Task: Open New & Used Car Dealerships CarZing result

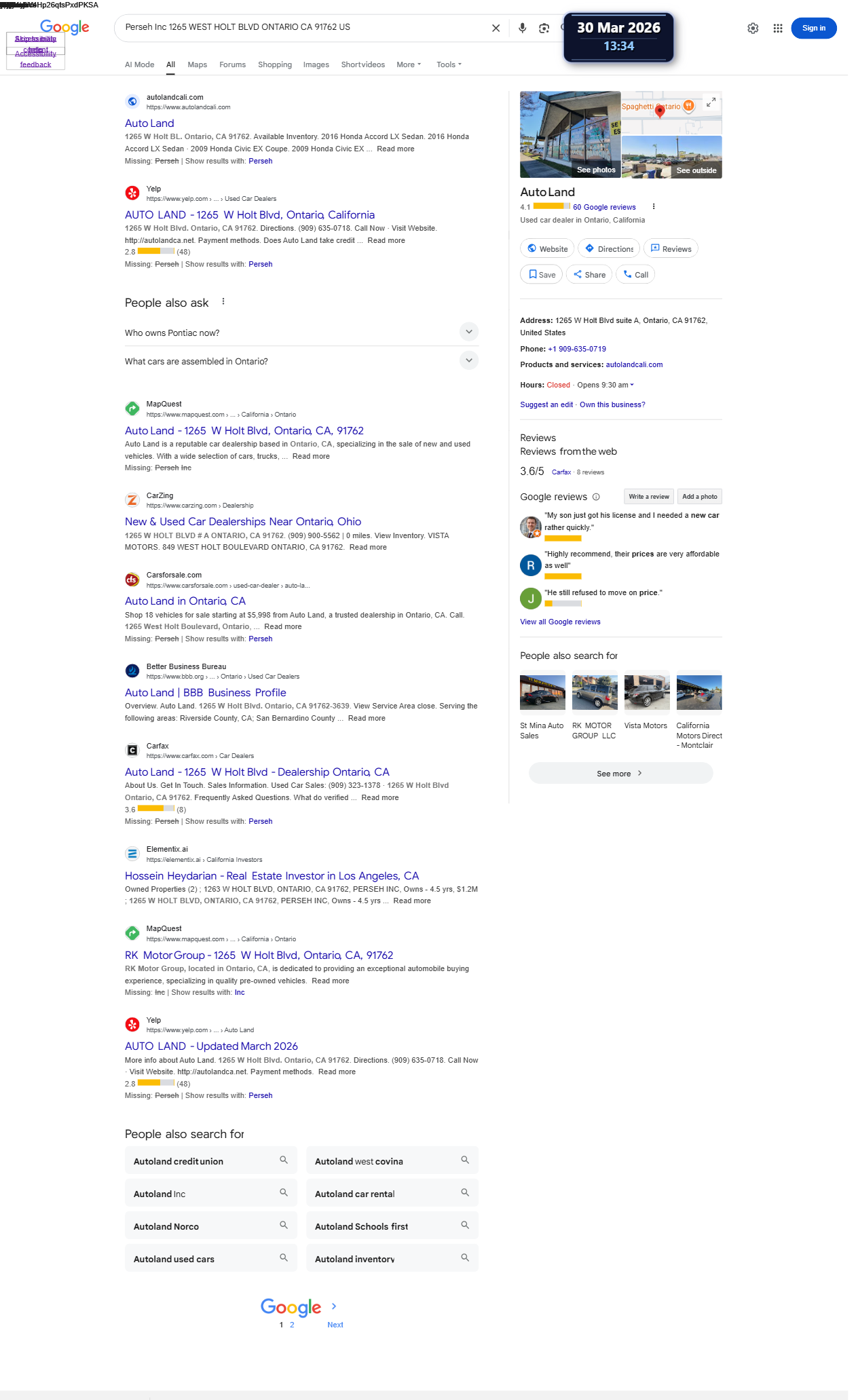Action: tap(243, 521)
